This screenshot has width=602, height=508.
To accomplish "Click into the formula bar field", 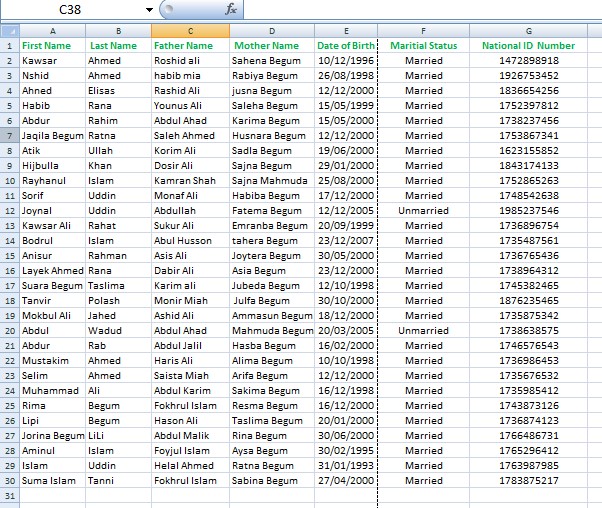I will [420, 9].
